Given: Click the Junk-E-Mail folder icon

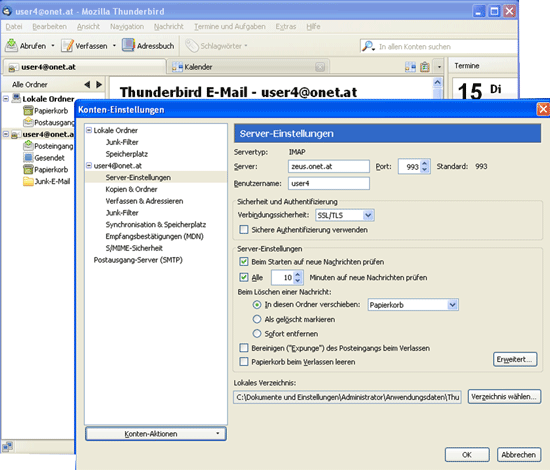Looking at the screenshot, I should coord(28,181).
